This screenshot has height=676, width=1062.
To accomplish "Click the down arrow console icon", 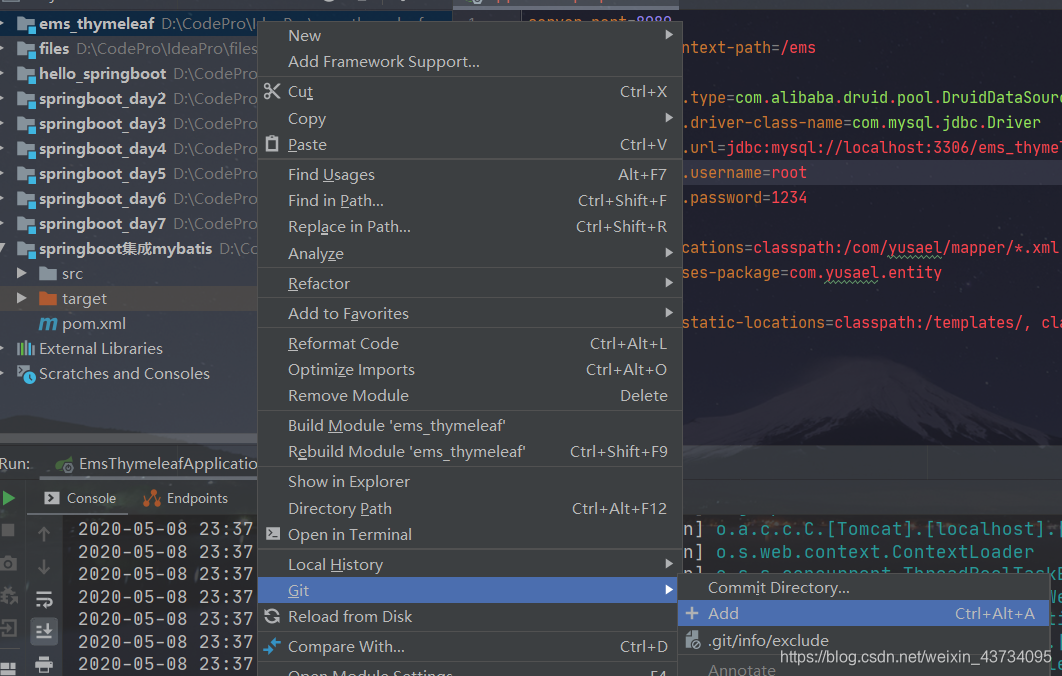I will (x=44, y=567).
